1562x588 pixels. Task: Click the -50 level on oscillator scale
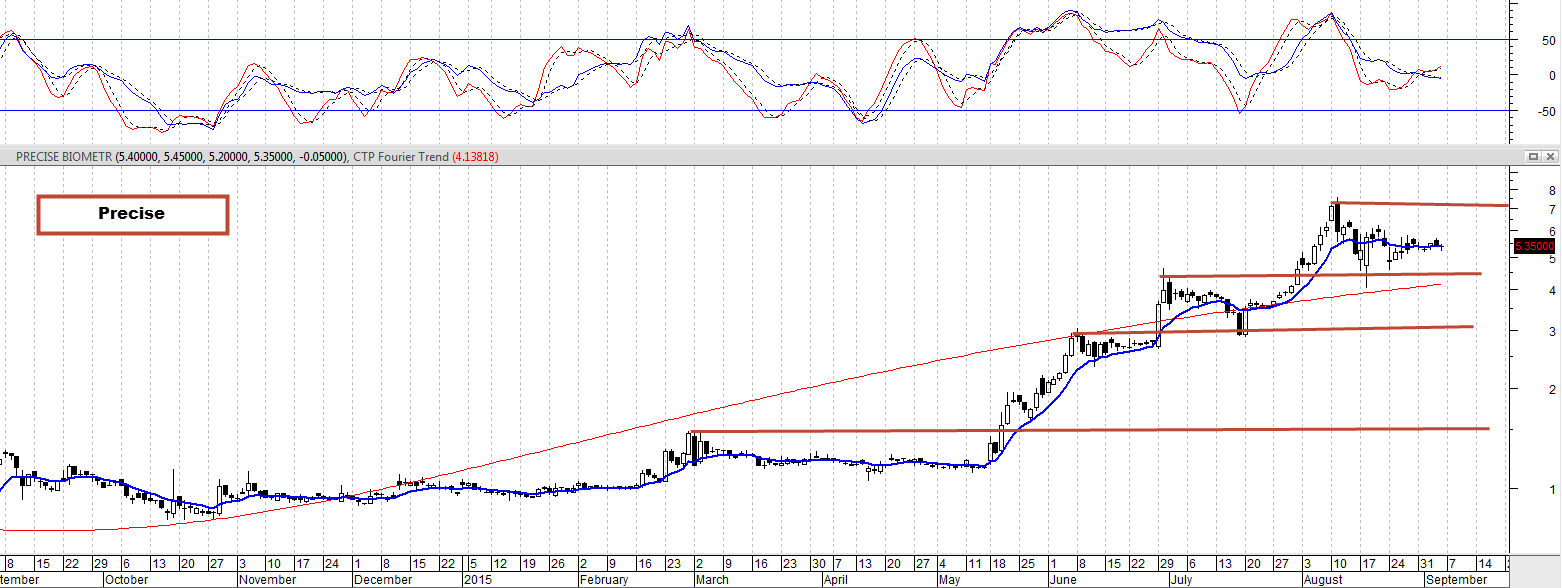pos(1545,111)
